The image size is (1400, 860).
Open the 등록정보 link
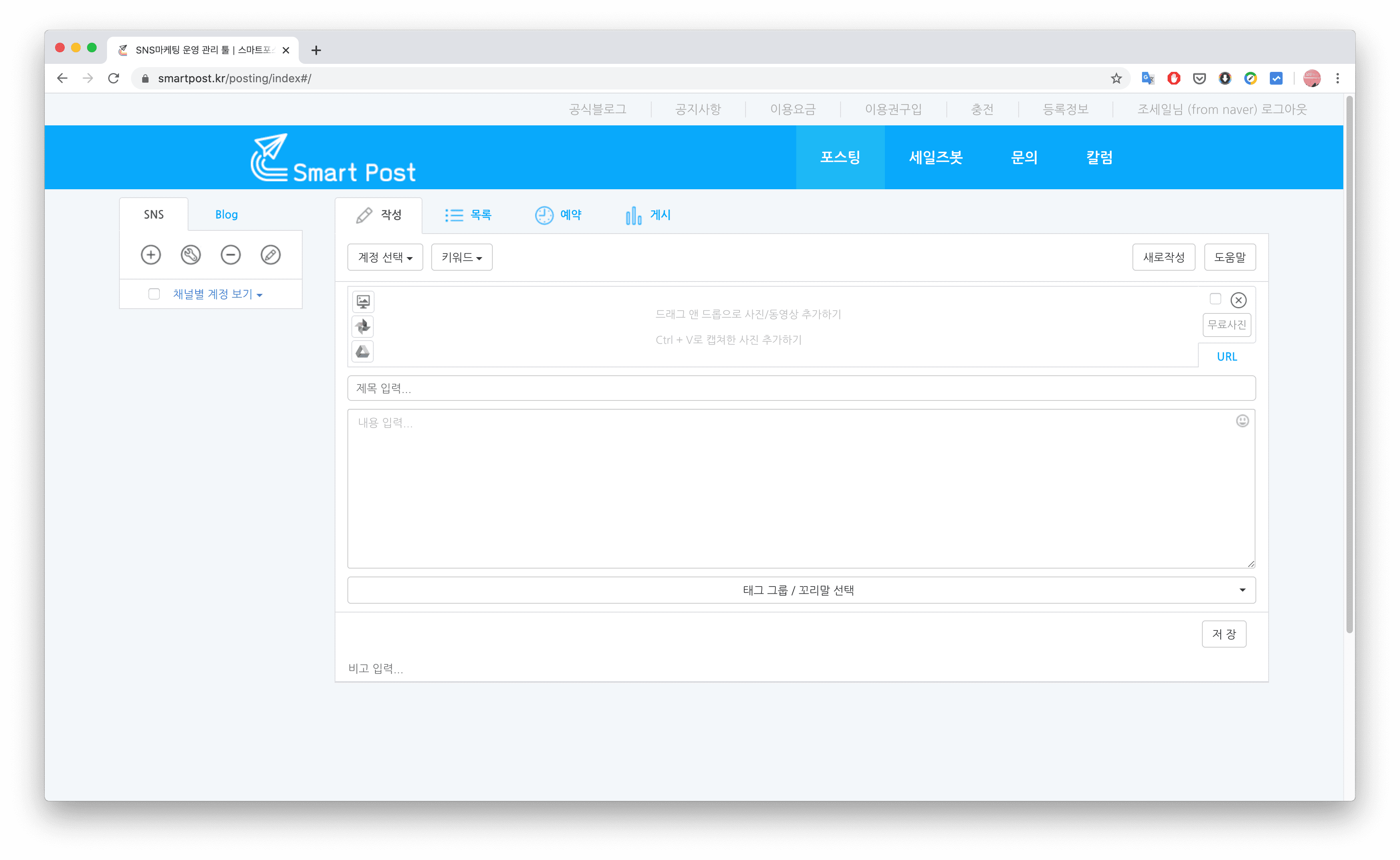[x=1065, y=109]
